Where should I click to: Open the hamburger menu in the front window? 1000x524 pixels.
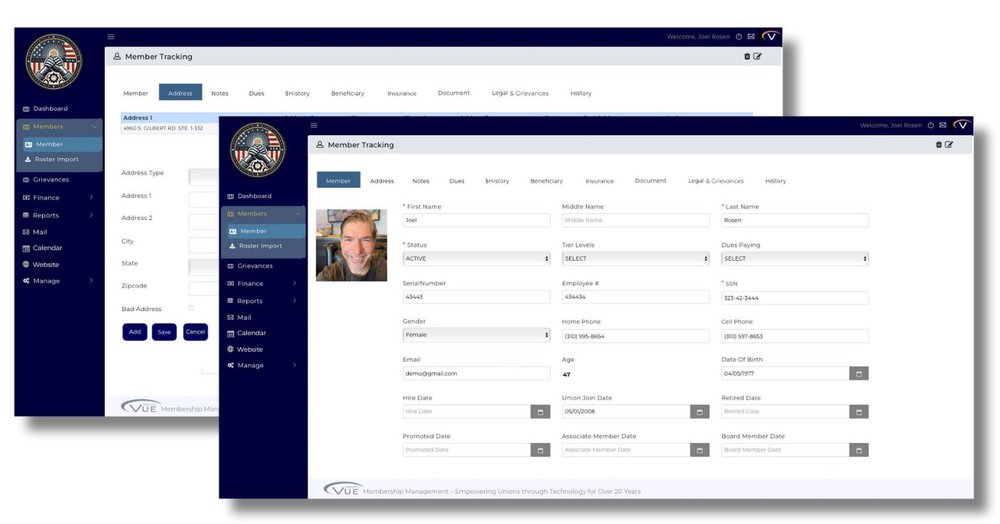click(314, 126)
